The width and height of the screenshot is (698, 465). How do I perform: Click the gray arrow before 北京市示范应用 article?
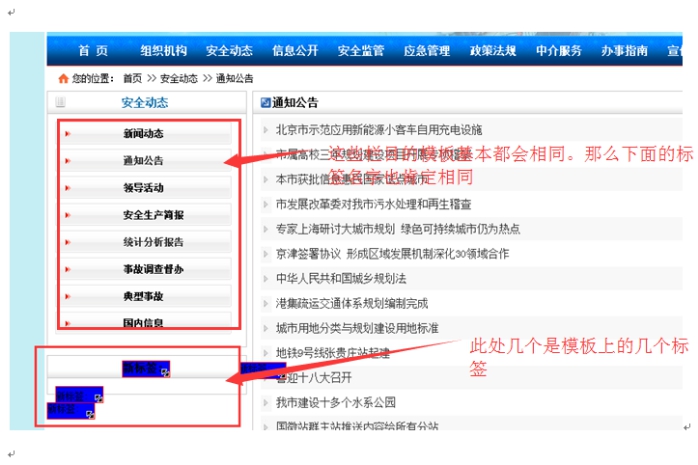coord(265,129)
